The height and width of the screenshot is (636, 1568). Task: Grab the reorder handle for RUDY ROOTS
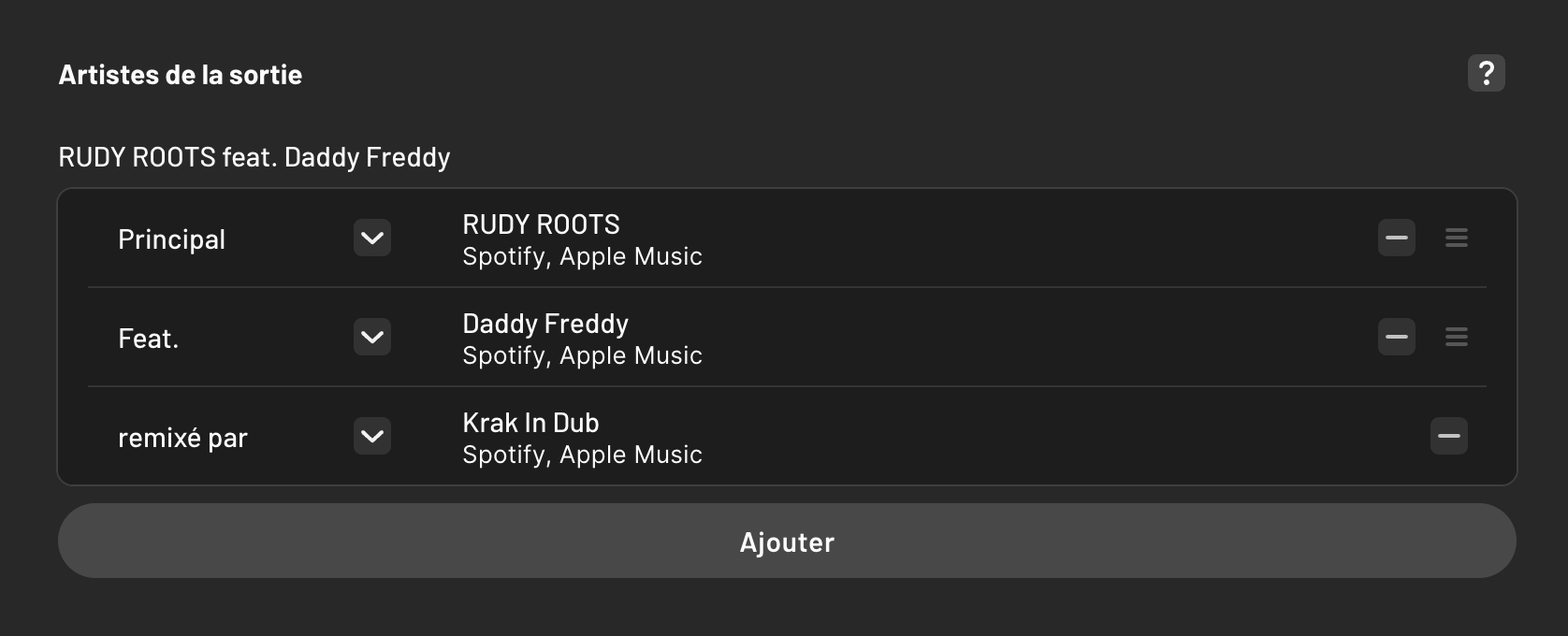1456,238
